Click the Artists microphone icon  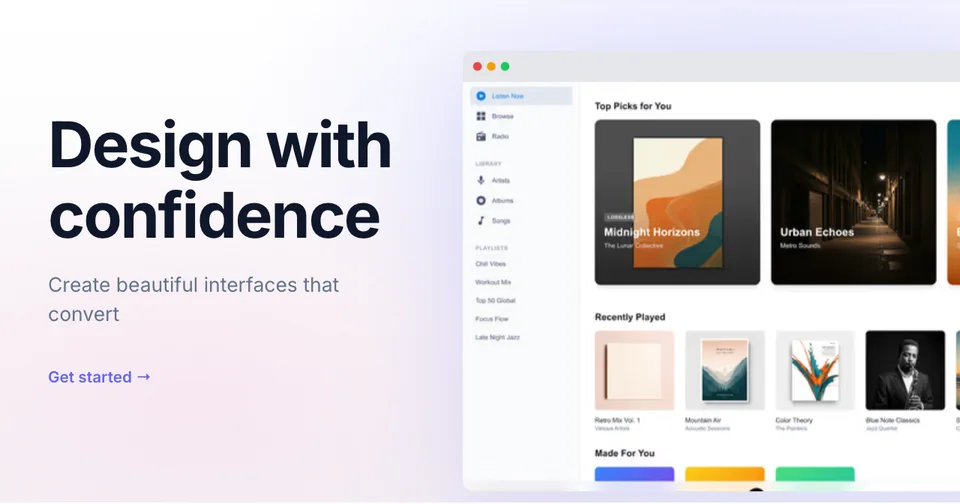tap(481, 180)
